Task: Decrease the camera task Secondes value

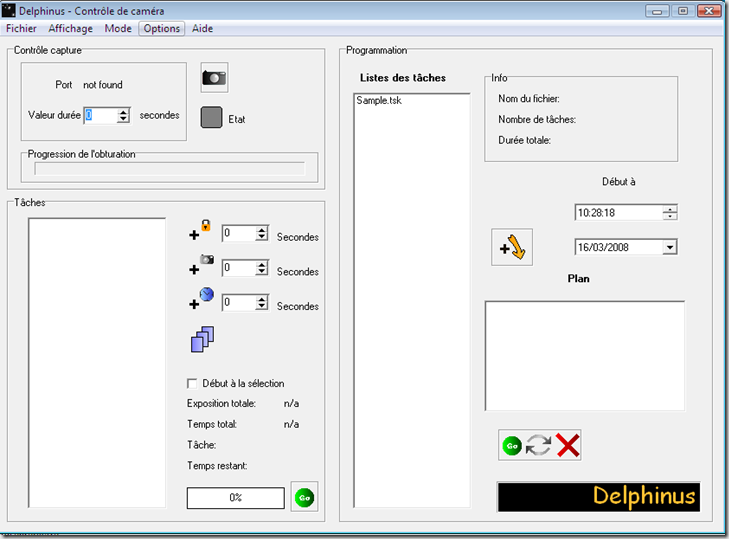Action: (x=262, y=271)
